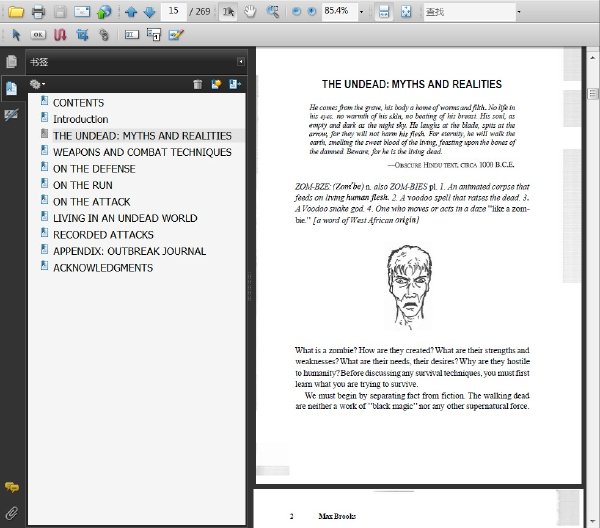
Task: Open the Bookmarks side panel icon
Action: pyautogui.click(x=11, y=88)
